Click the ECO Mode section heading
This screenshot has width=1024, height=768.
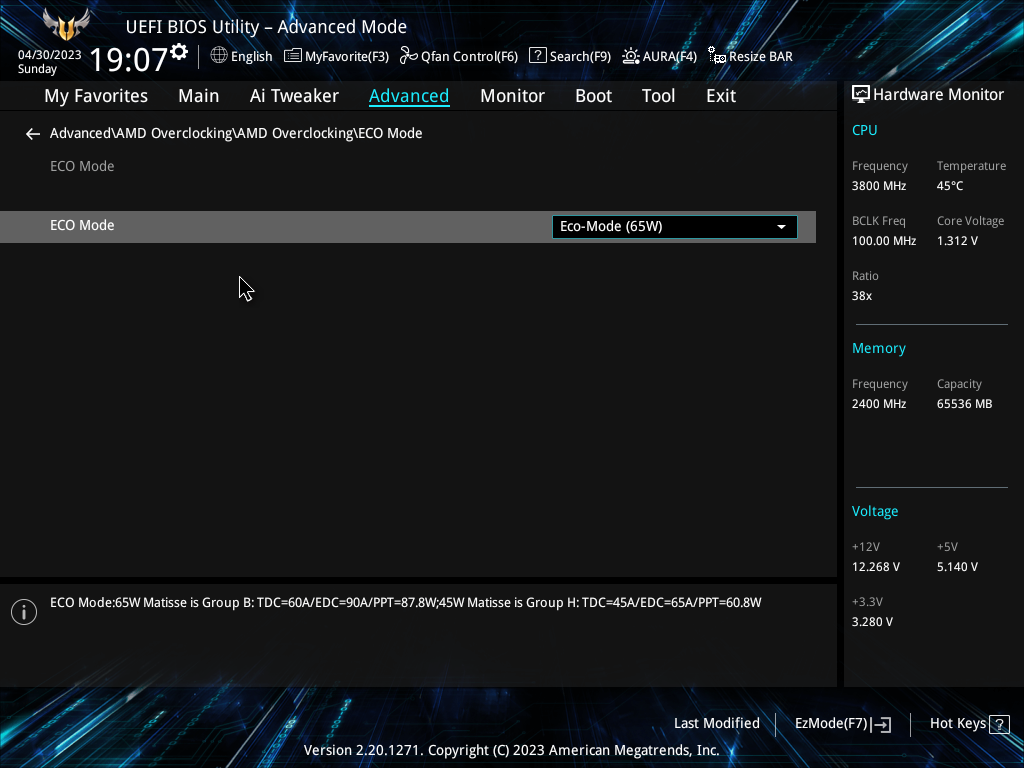pyautogui.click(x=82, y=167)
